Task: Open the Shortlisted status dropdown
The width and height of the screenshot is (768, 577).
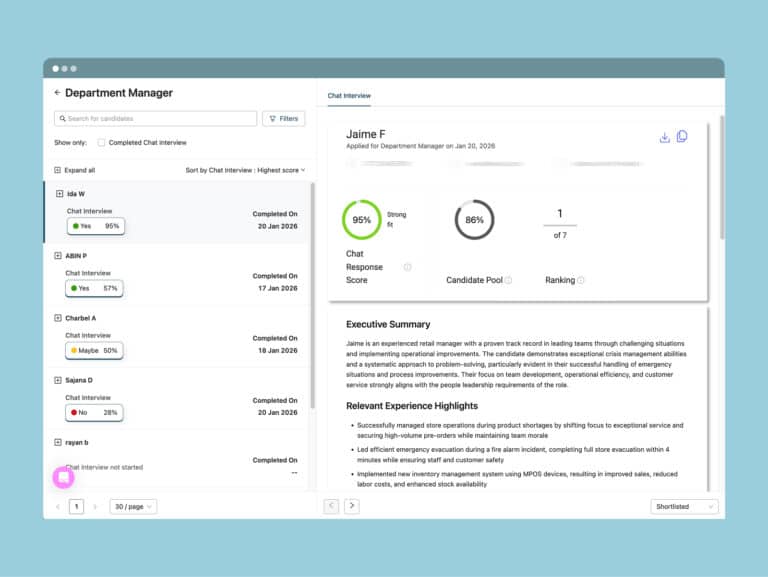Action: pos(684,506)
